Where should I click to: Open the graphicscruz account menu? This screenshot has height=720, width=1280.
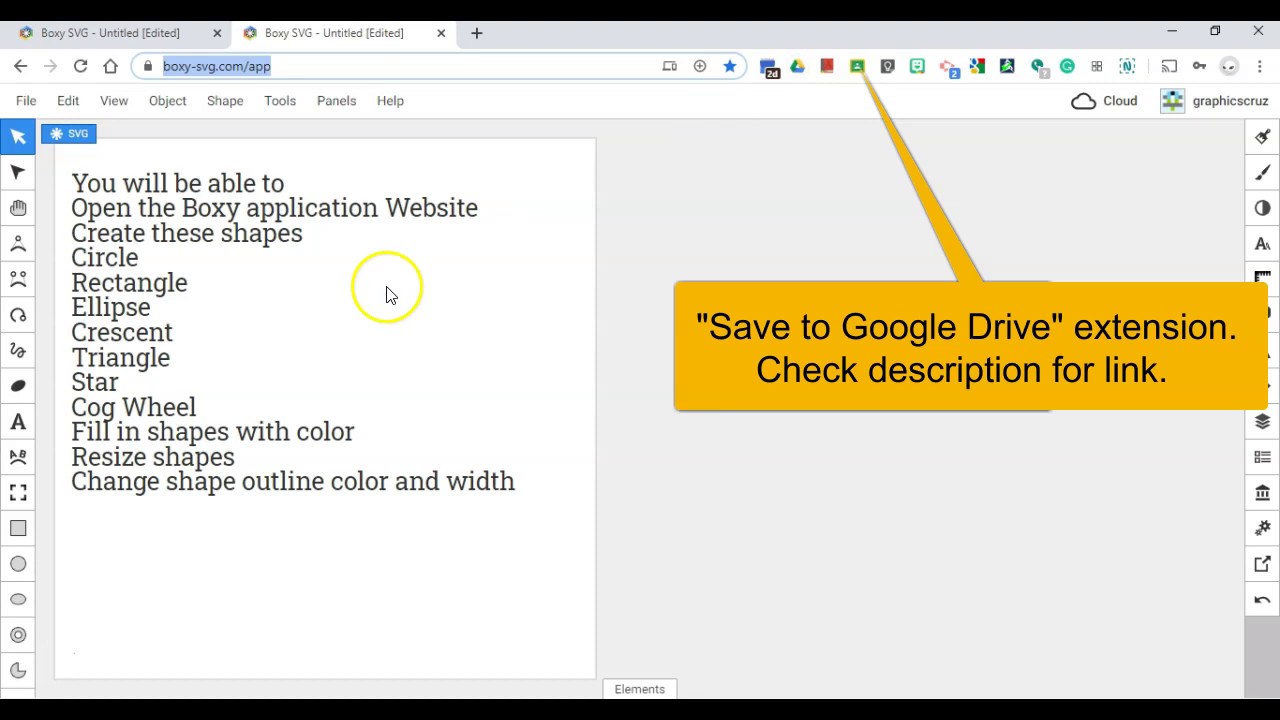coord(1215,101)
